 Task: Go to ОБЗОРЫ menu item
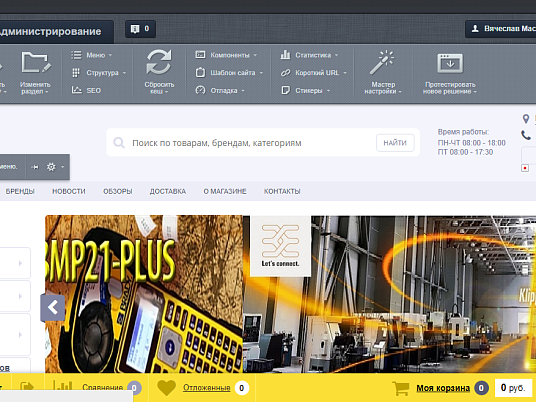[118, 191]
